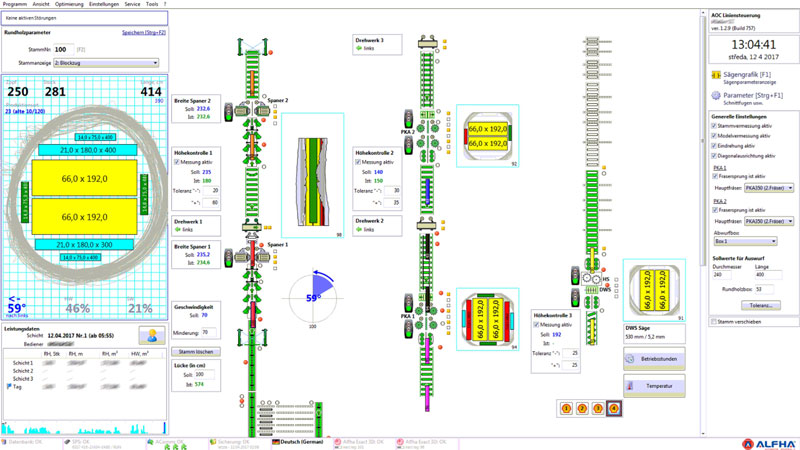Click the Stamm löschen button
The image size is (800, 450).
tap(196, 352)
